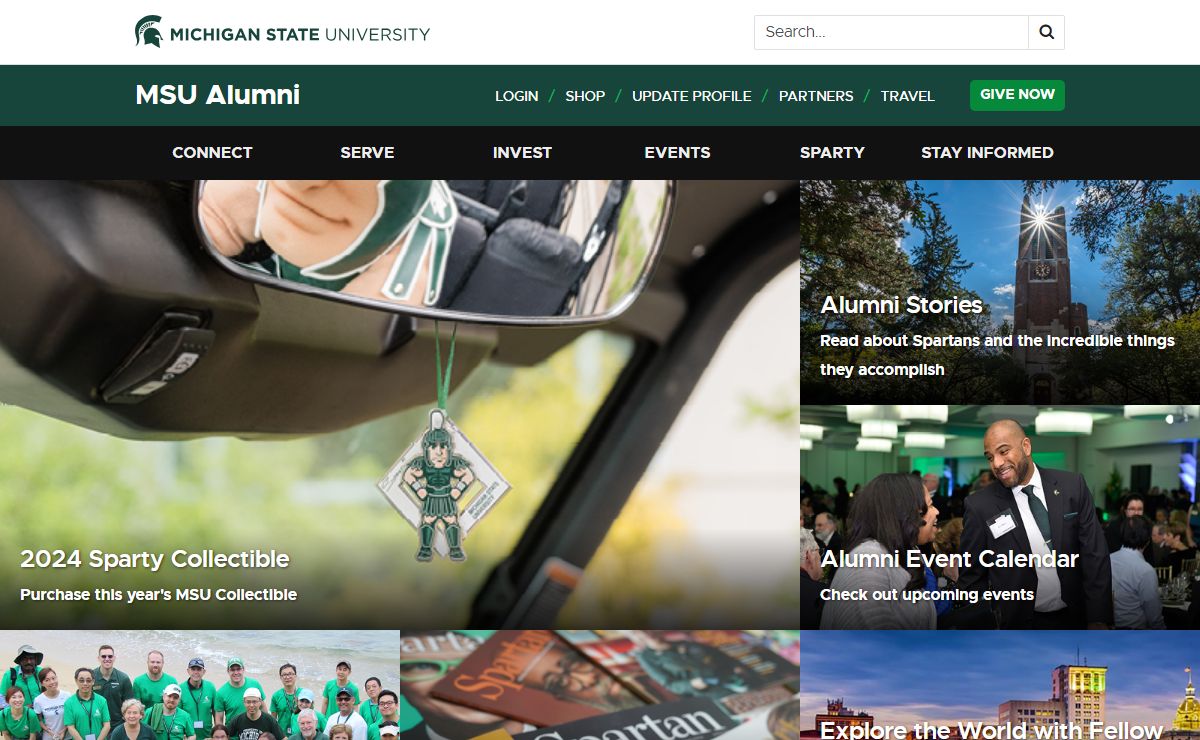The width and height of the screenshot is (1200, 740).
Task: Type in the Search input field
Action: click(890, 32)
